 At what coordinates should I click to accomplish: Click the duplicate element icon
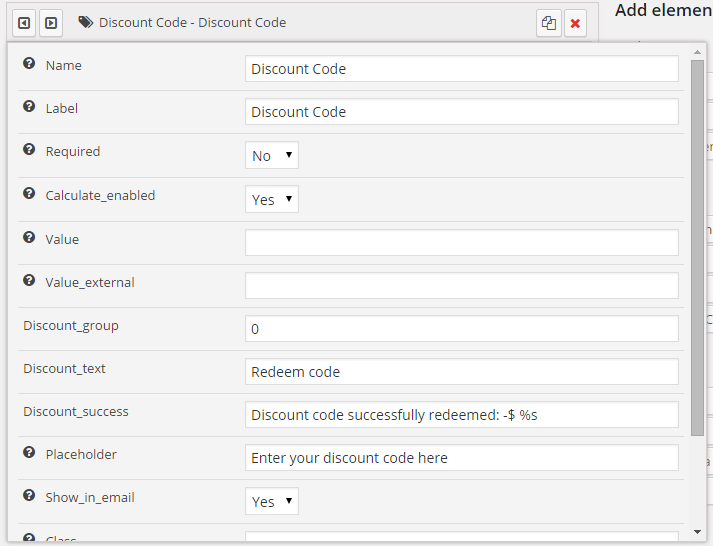[x=548, y=23]
